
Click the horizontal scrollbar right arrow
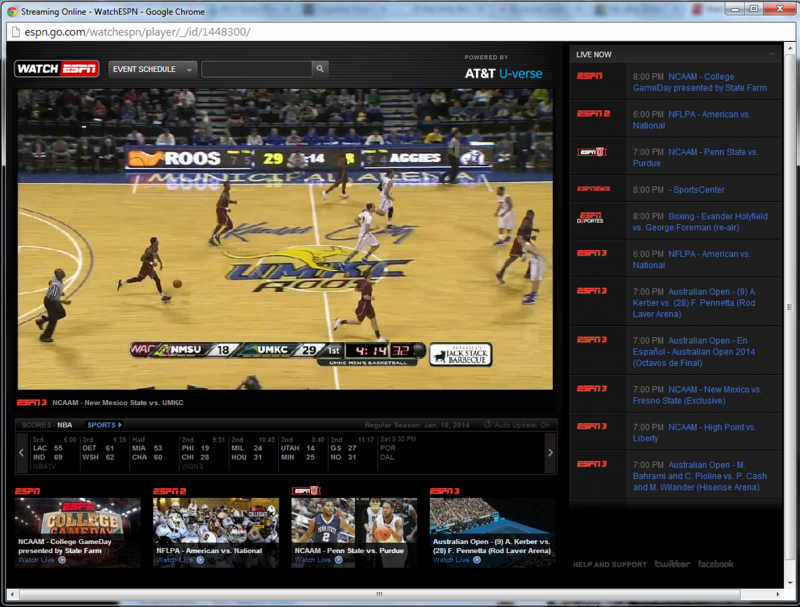pyautogui.click(x=778, y=594)
